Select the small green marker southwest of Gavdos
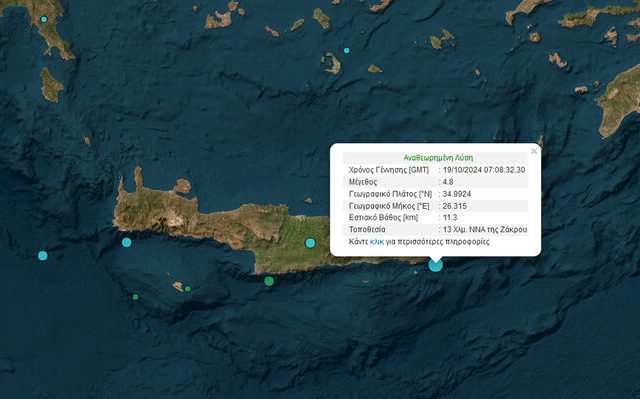Viewport: 640px width, 399px height. click(136, 297)
